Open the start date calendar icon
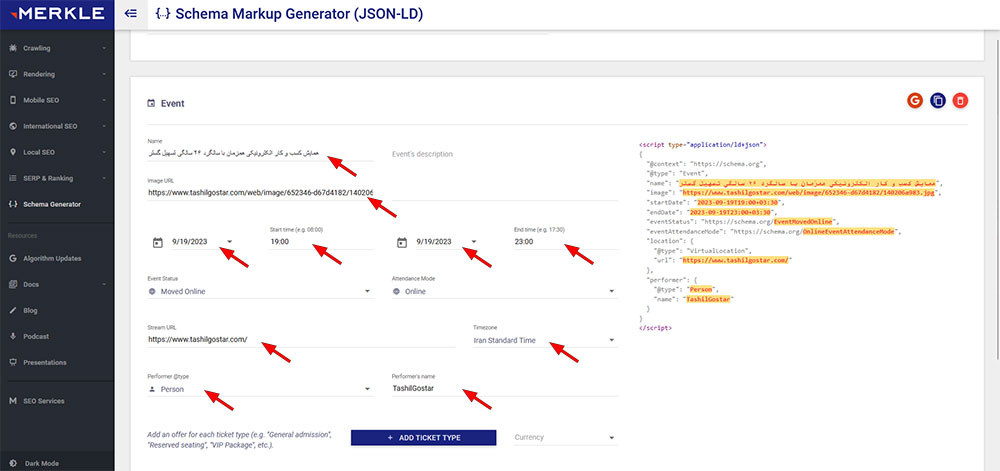1000x471 pixels. coord(158,242)
